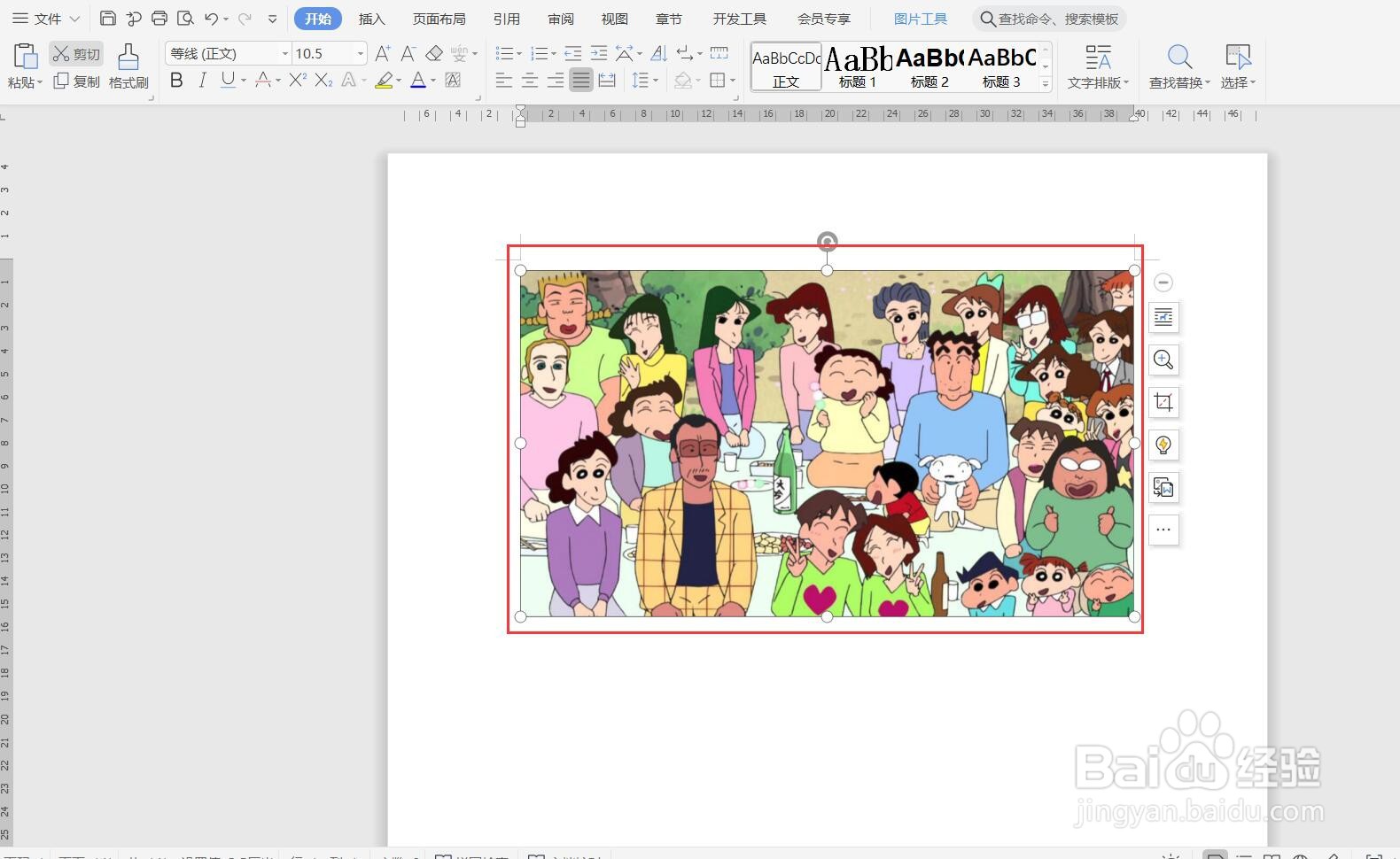The image size is (1400, 859).
Task: Open Print Preview from quick access toolbar
Action: [x=185, y=18]
